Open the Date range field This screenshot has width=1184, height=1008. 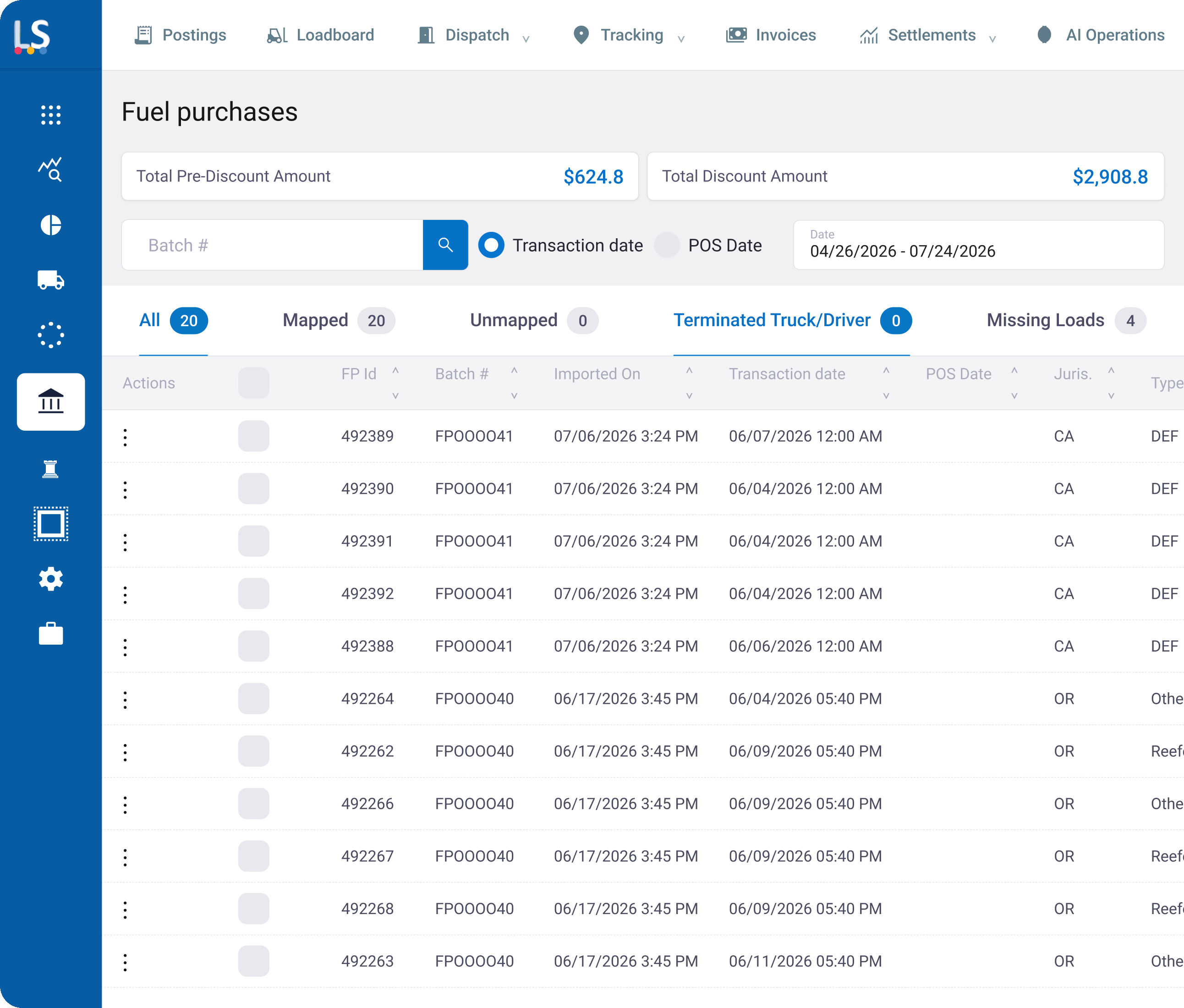click(978, 245)
